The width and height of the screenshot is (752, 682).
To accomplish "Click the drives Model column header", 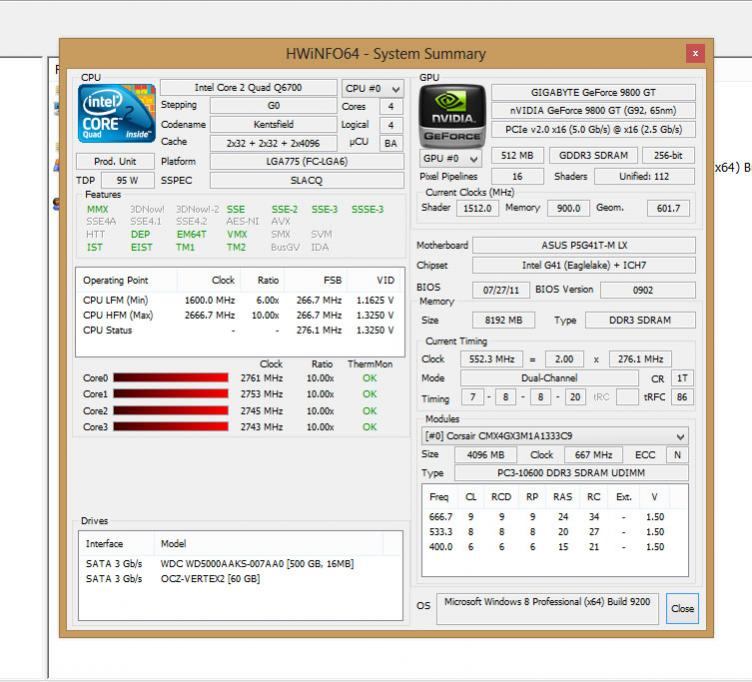I will (269, 543).
